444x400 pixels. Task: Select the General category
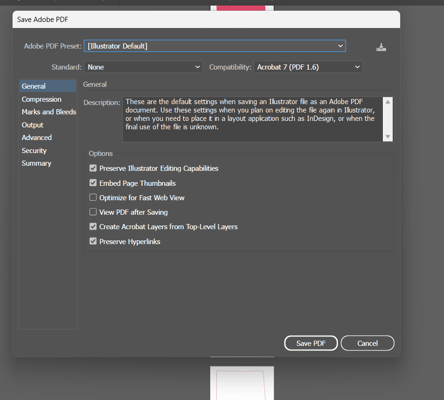pos(48,86)
